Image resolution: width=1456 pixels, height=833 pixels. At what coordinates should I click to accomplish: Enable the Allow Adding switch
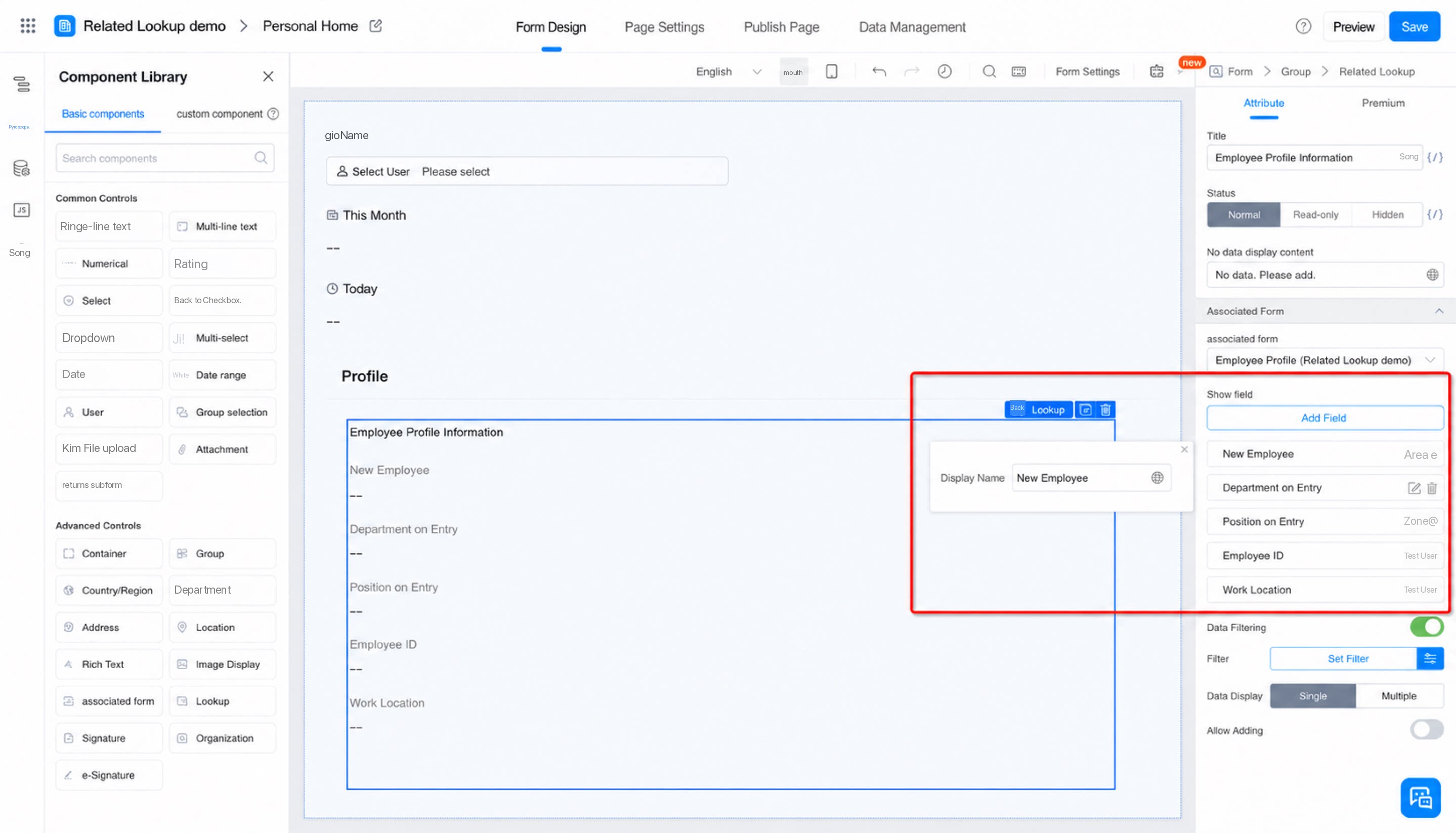[x=1426, y=729]
